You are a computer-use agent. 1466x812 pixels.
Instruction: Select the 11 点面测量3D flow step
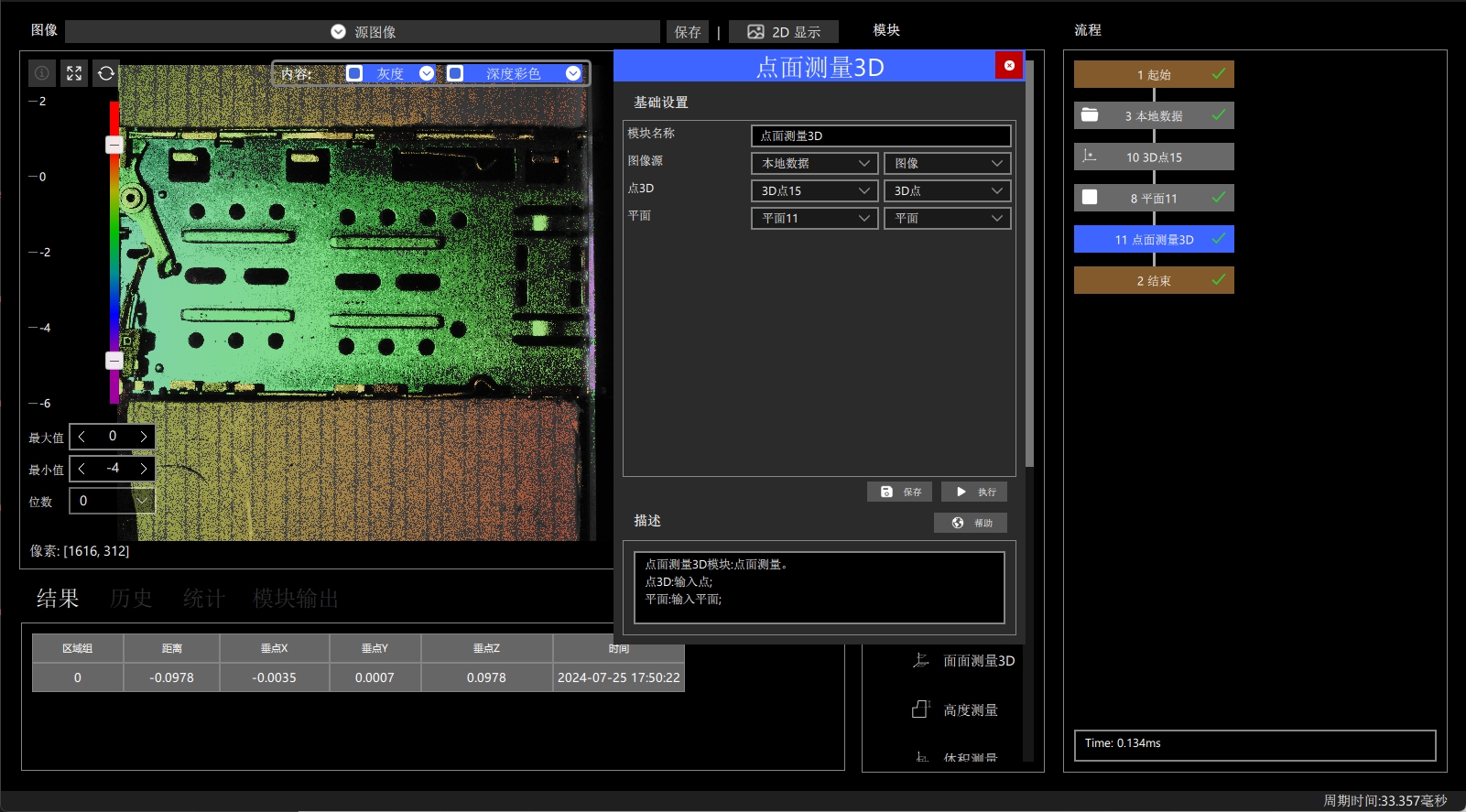tap(1154, 239)
